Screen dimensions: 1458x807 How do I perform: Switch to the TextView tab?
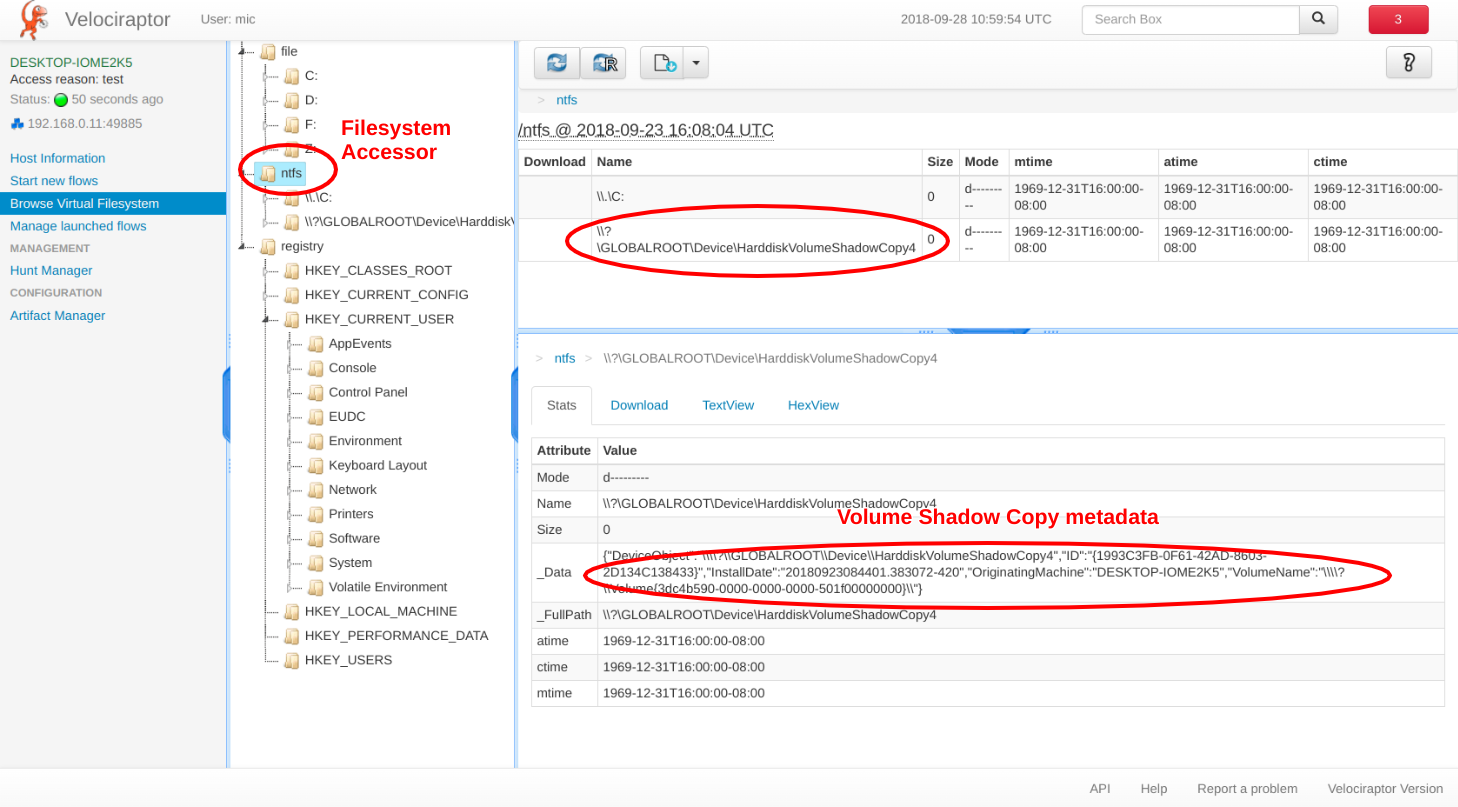(728, 405)
